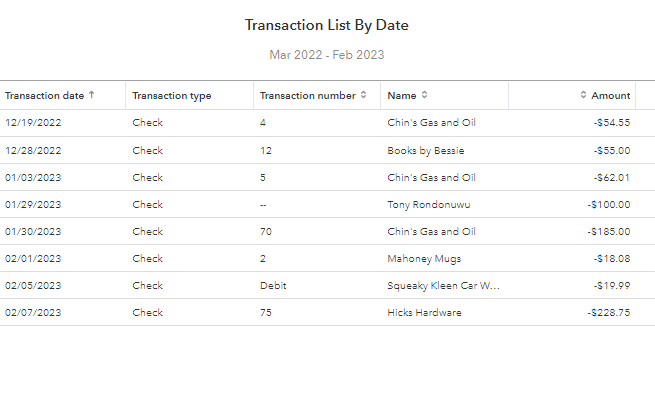Select the 01/03/2023 transaction date cell
655x413 pixels.
pyautogui.click(x=33, y=177)
